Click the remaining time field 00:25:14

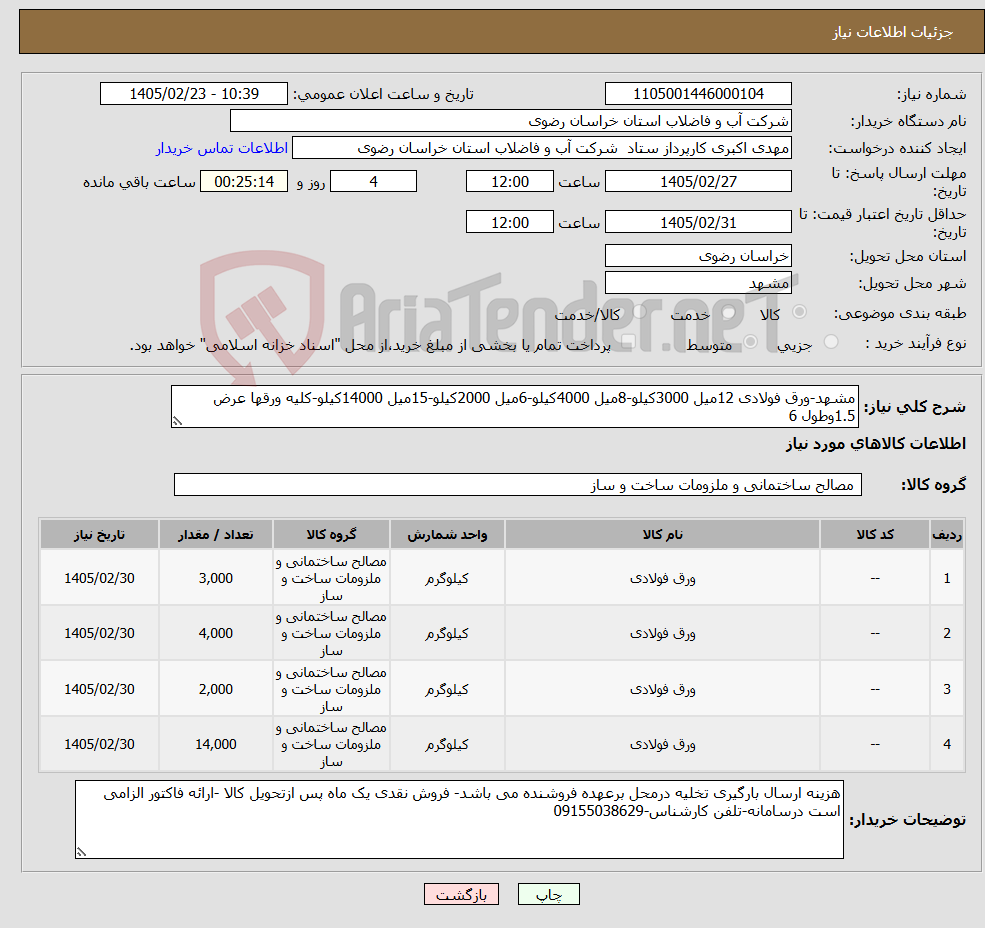click(244, 182)
